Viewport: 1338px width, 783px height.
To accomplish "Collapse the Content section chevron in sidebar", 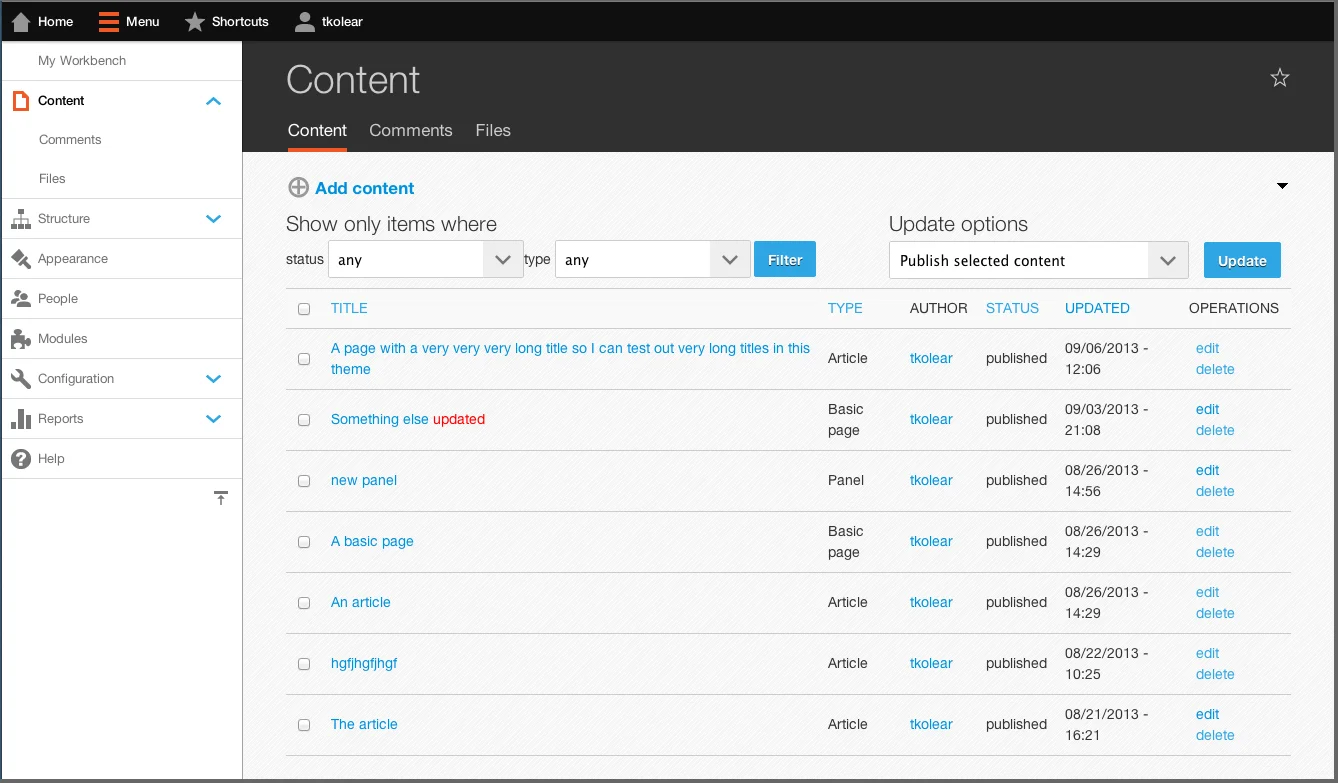I will [x=213, y=101].
